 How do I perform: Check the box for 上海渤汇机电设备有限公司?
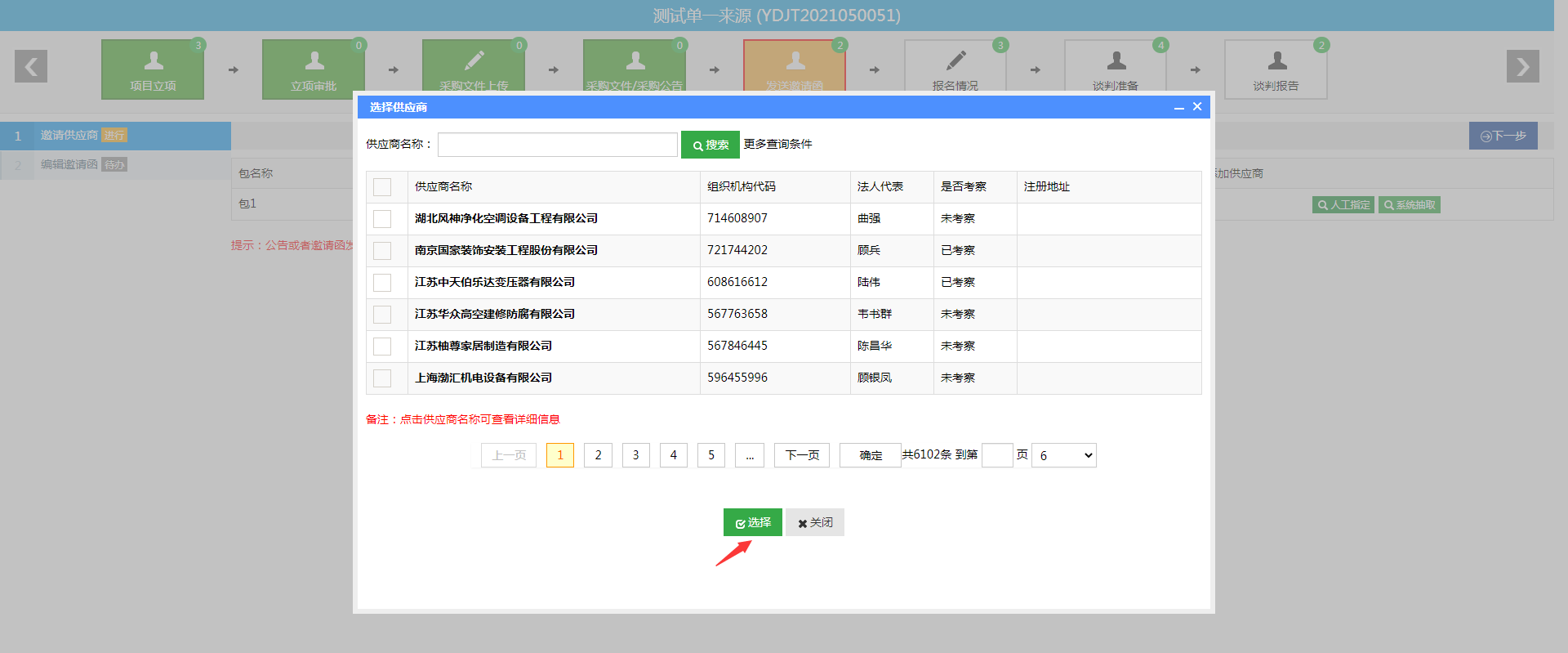[382, 378]
